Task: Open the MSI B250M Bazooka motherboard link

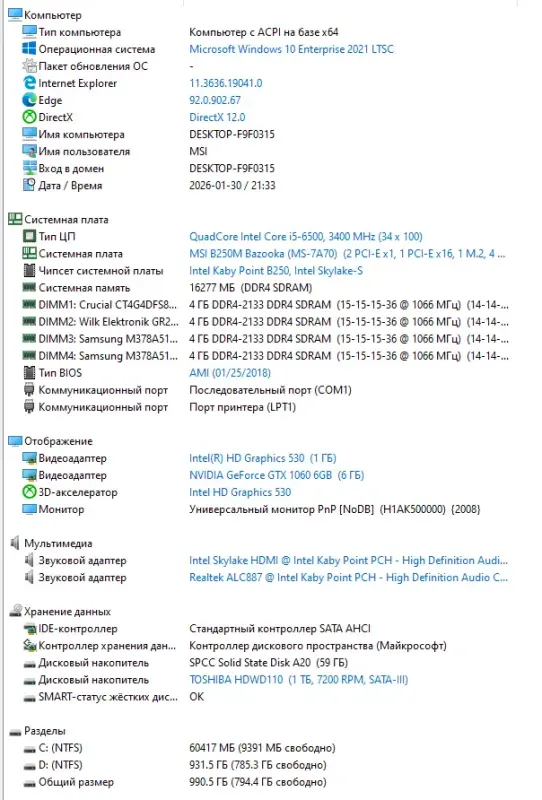Action: tap(347, 254)
